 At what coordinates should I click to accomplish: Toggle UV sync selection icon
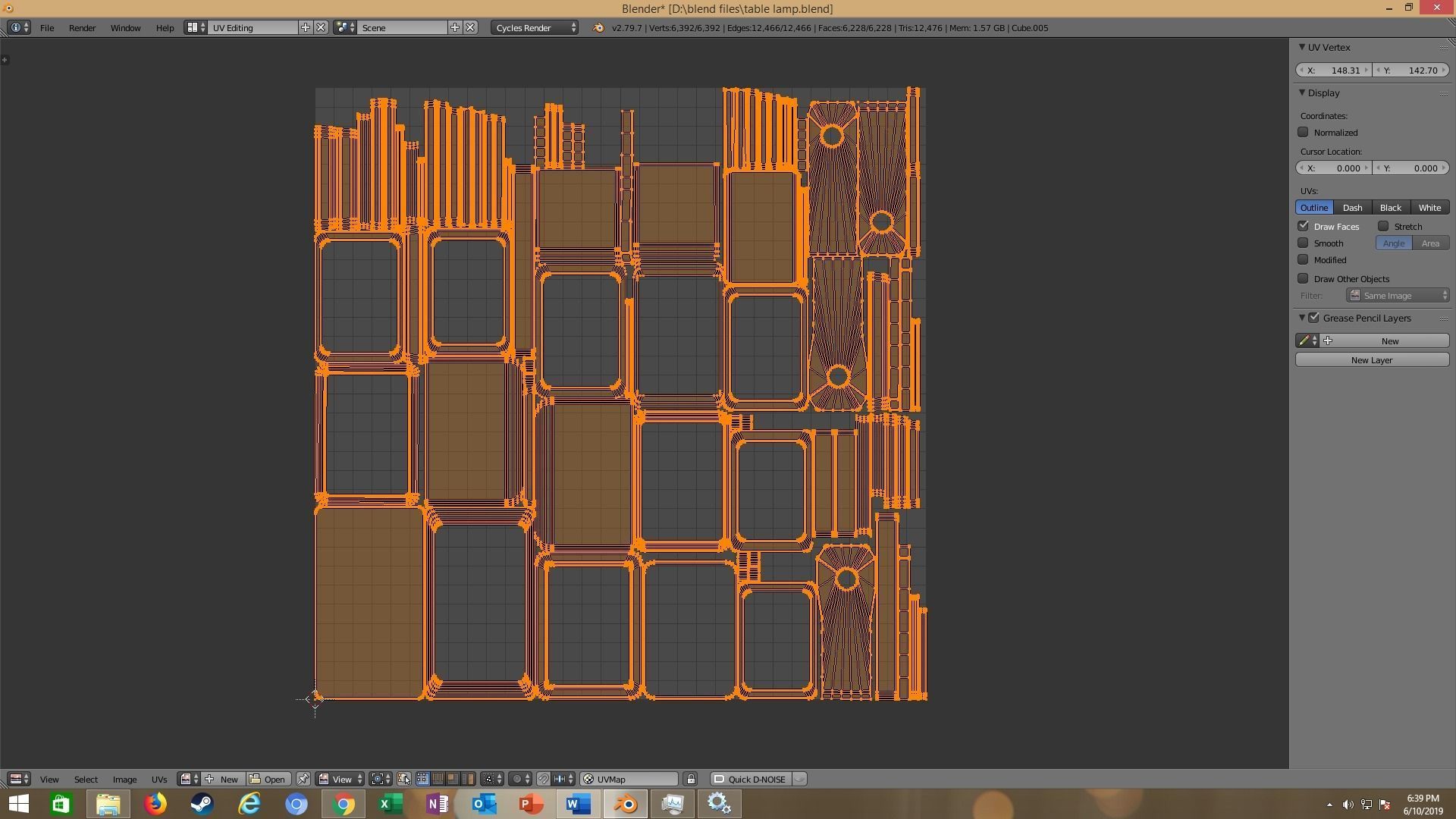coord(403,779)
